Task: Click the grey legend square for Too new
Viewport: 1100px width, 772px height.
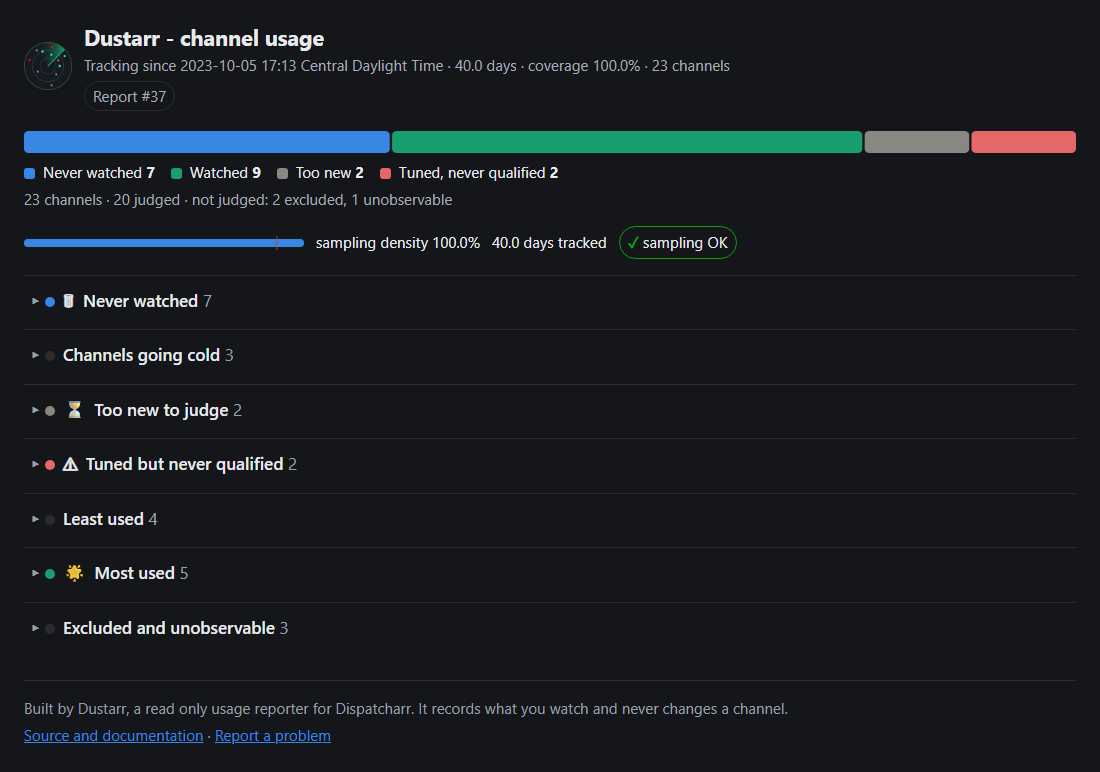Action: (282, 173)
